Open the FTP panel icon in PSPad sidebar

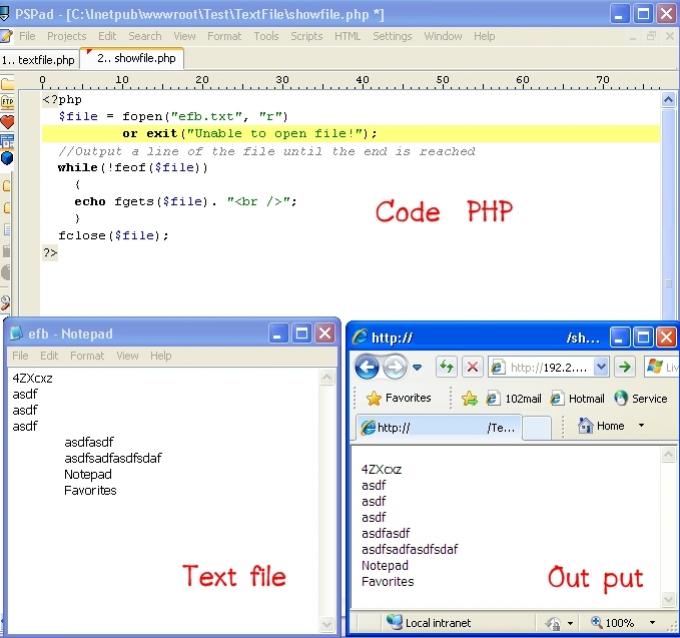tap(7, 102)
